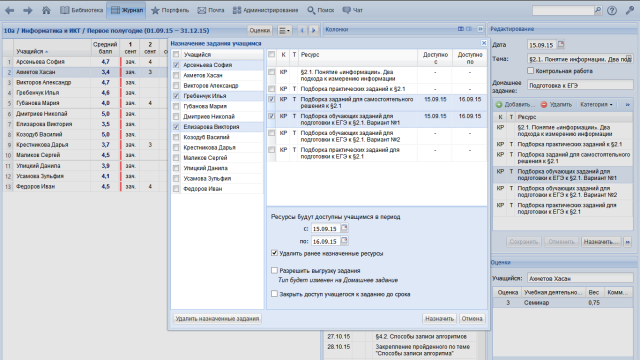Click Удалить назначенные задания button
The image size is (640, 360).
click(x=217, y=318)
